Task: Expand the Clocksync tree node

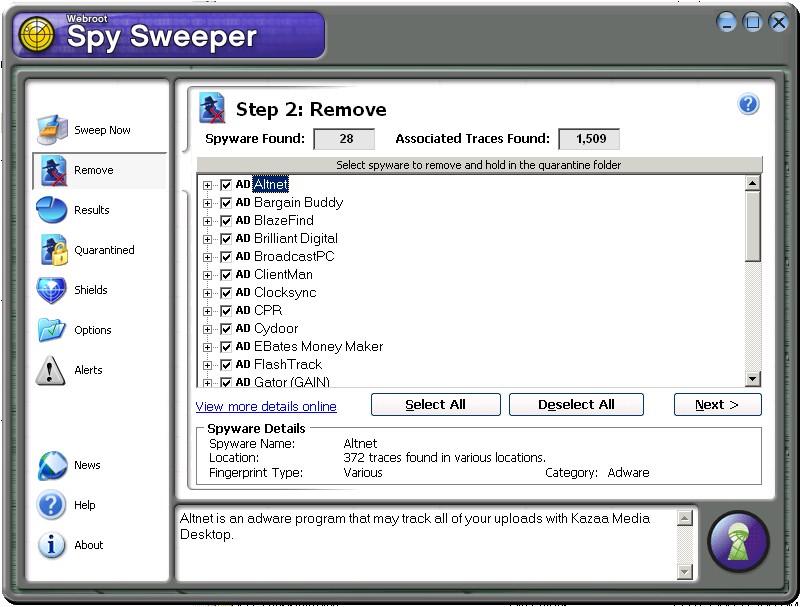Action: tap(207, 293)
